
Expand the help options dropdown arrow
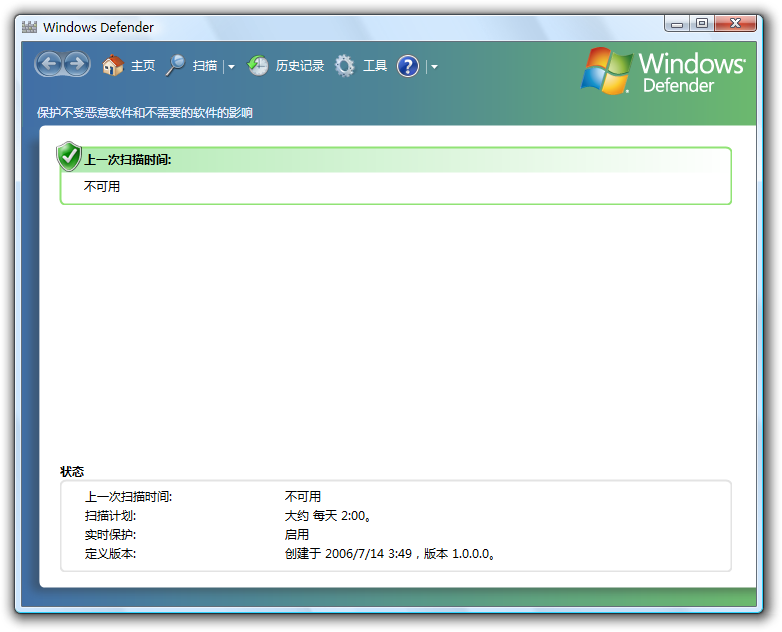click(x=434, y=66)
